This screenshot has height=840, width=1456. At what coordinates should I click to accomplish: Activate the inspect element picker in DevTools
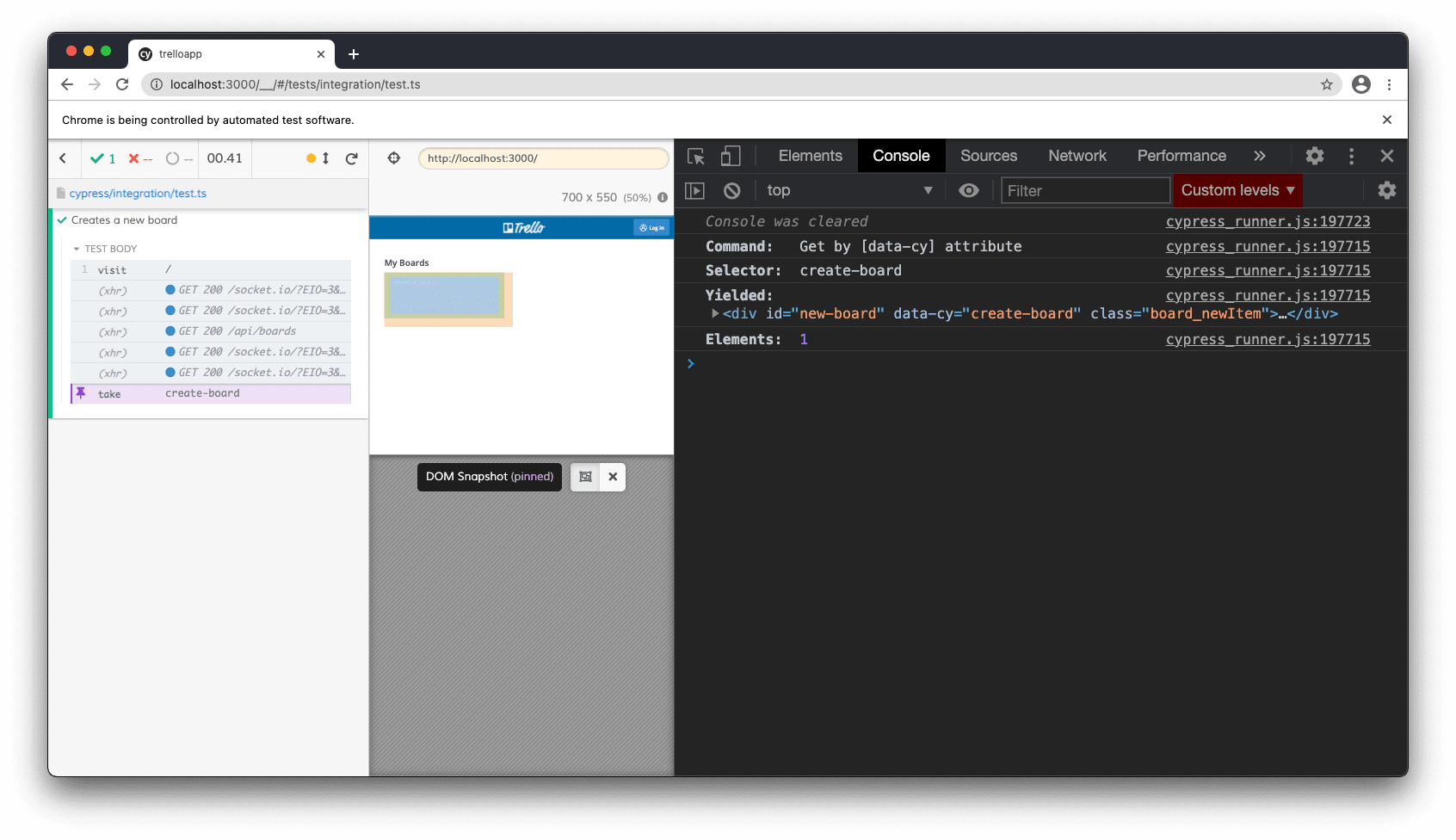coord(695,156)
